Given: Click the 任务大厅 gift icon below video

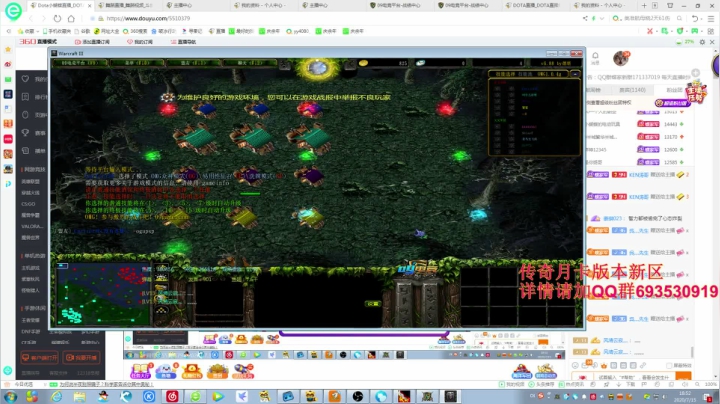Looking at the screenshot, I should click(140, 371).
